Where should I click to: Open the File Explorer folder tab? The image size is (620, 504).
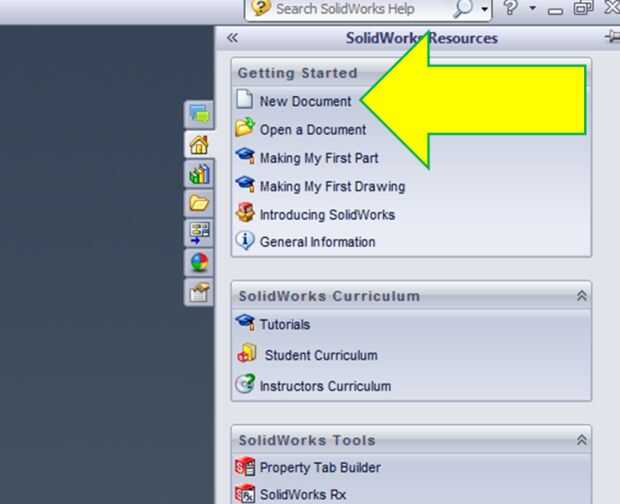pyautogui.click(x=199, y=203)
